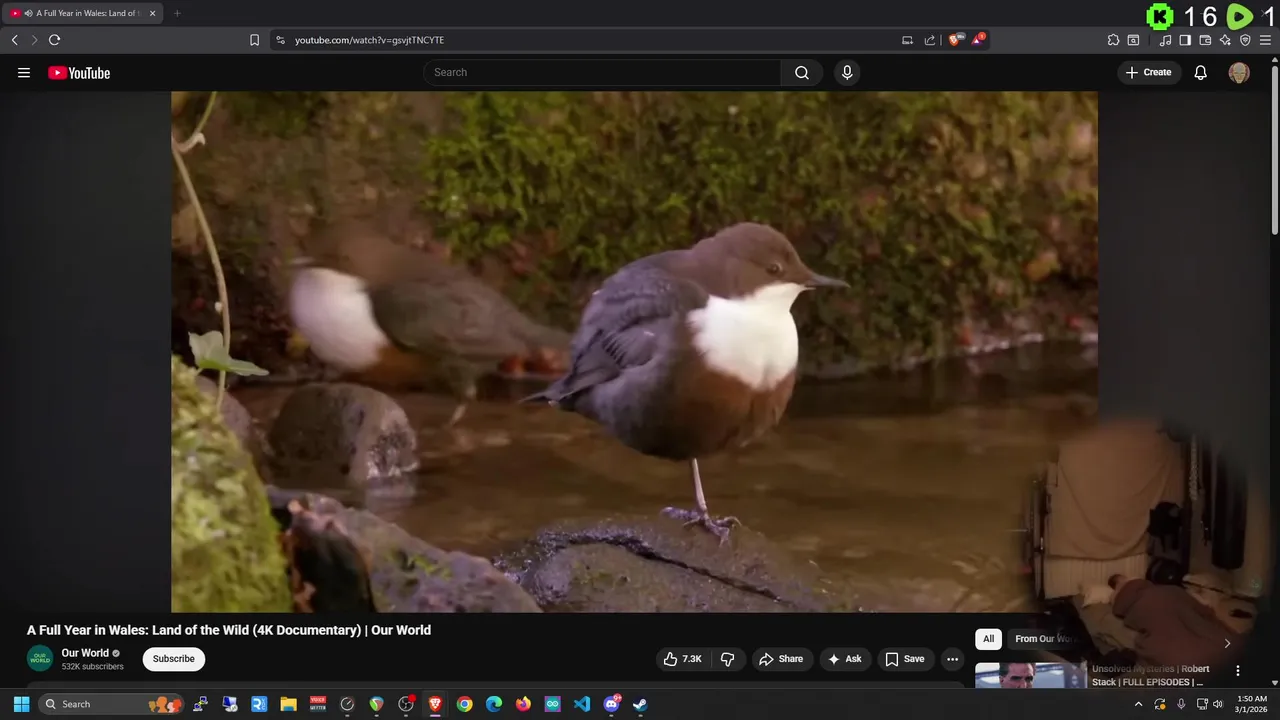This screenshot has height=720, width=1280.
Task: Open Steam from the taskbar
Action: [x=640, y=704]
